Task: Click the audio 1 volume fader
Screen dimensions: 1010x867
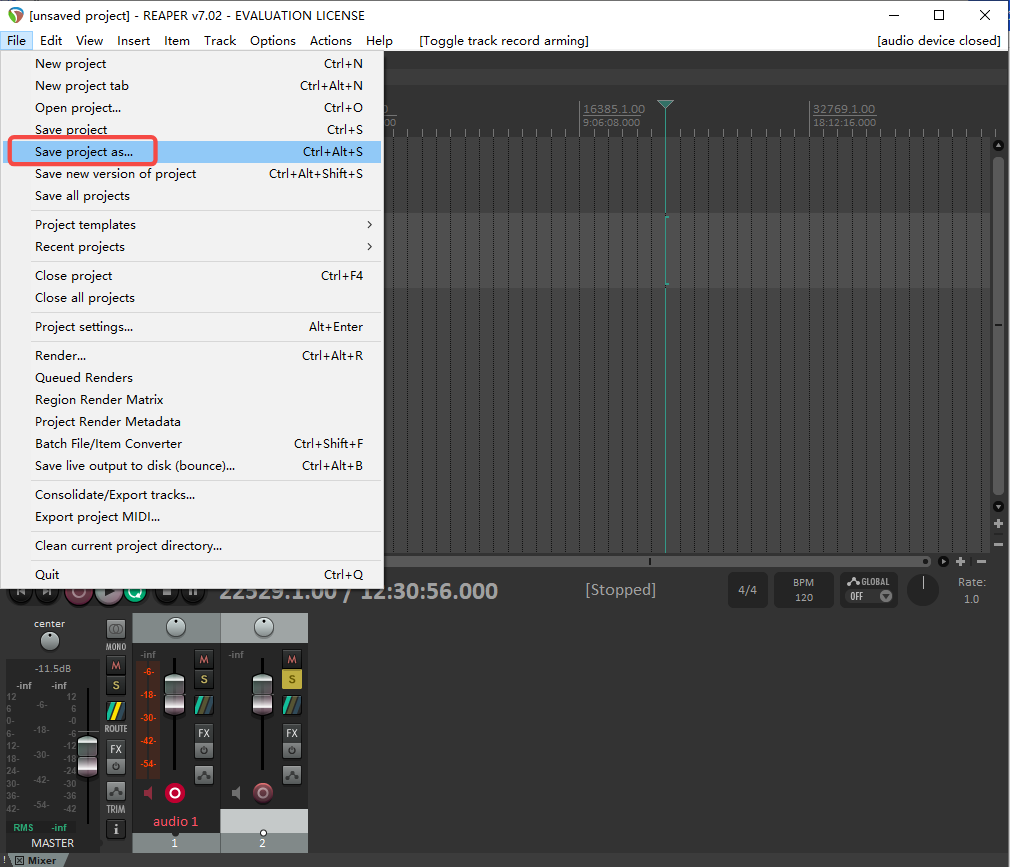Action: pyautogui.click(x=175, y=694)
